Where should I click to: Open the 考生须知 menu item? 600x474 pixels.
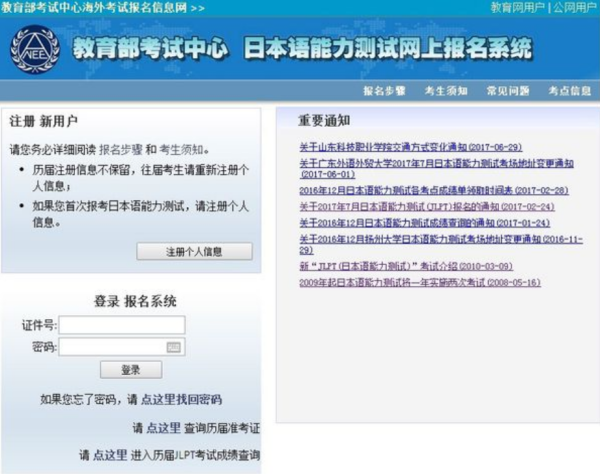pos(446,91)
